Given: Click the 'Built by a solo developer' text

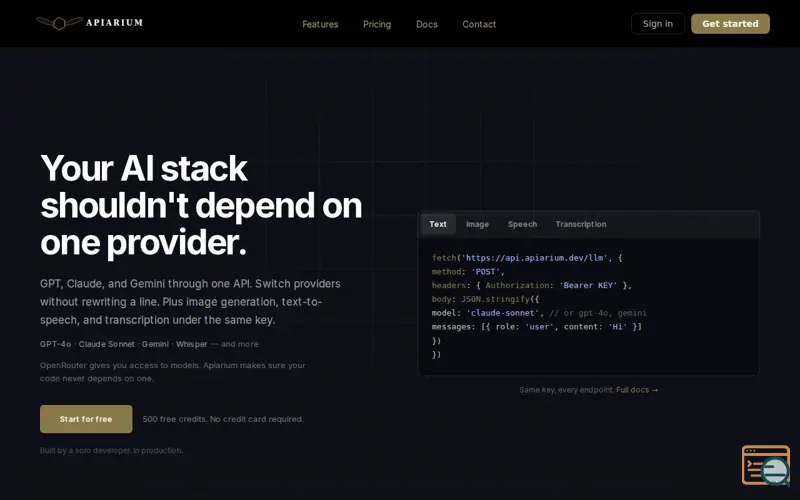Looking at the screenshot, I should 111,451.
